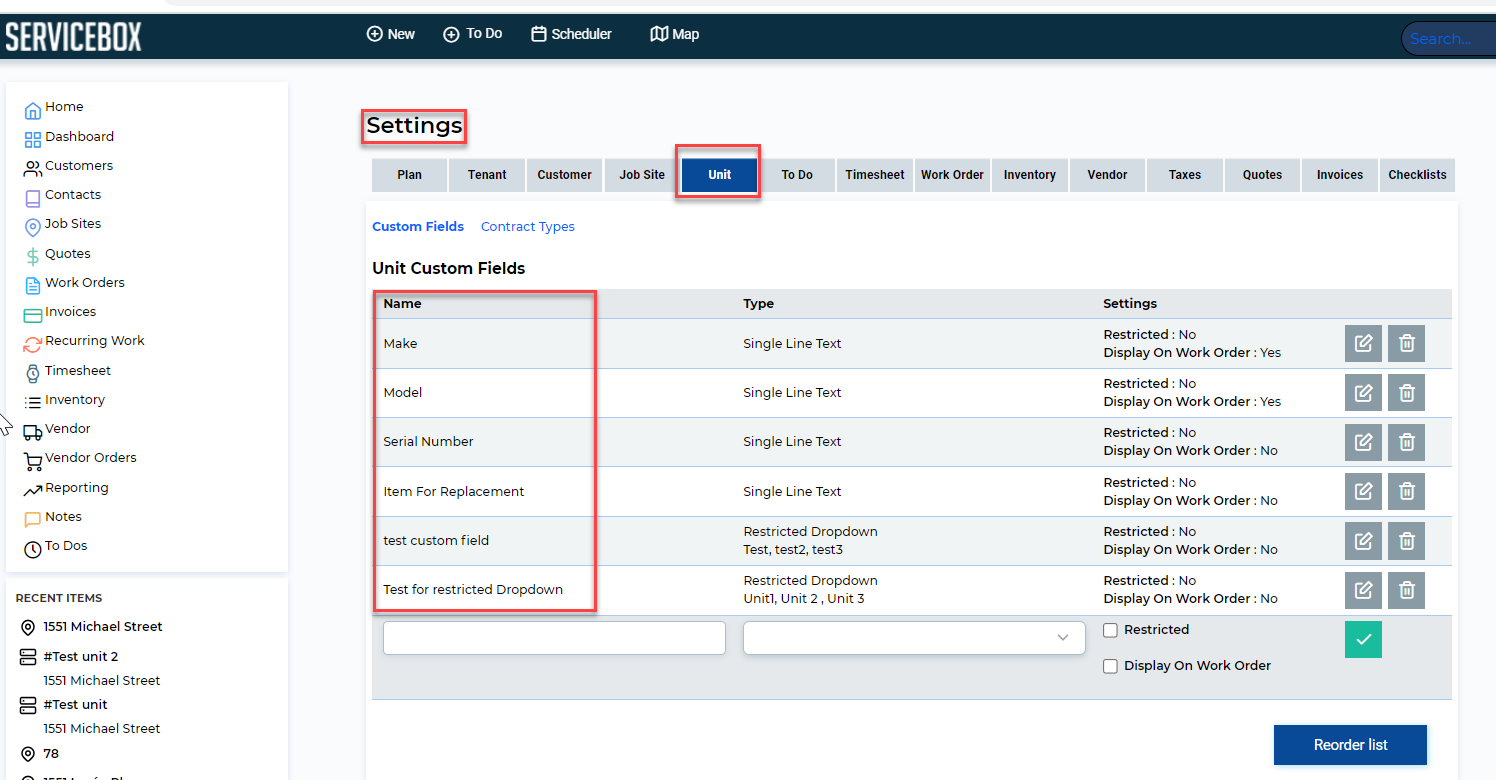The width and height of the screenshot is (1496, 780).
Task: Click To Do in top bar
Action: click(473, 34)
